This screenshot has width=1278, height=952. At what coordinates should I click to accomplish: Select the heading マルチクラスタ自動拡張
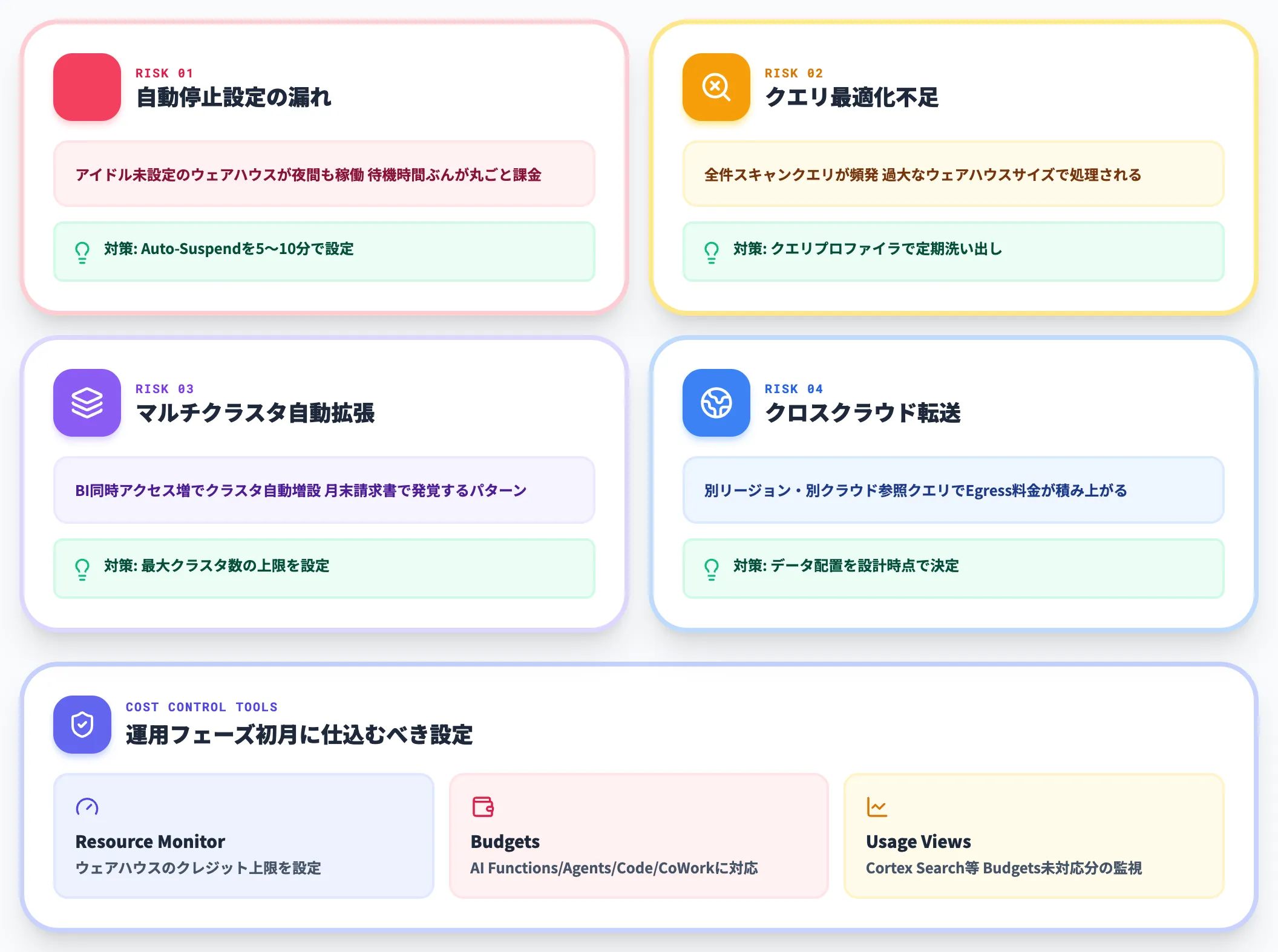[x=255, y=413]
